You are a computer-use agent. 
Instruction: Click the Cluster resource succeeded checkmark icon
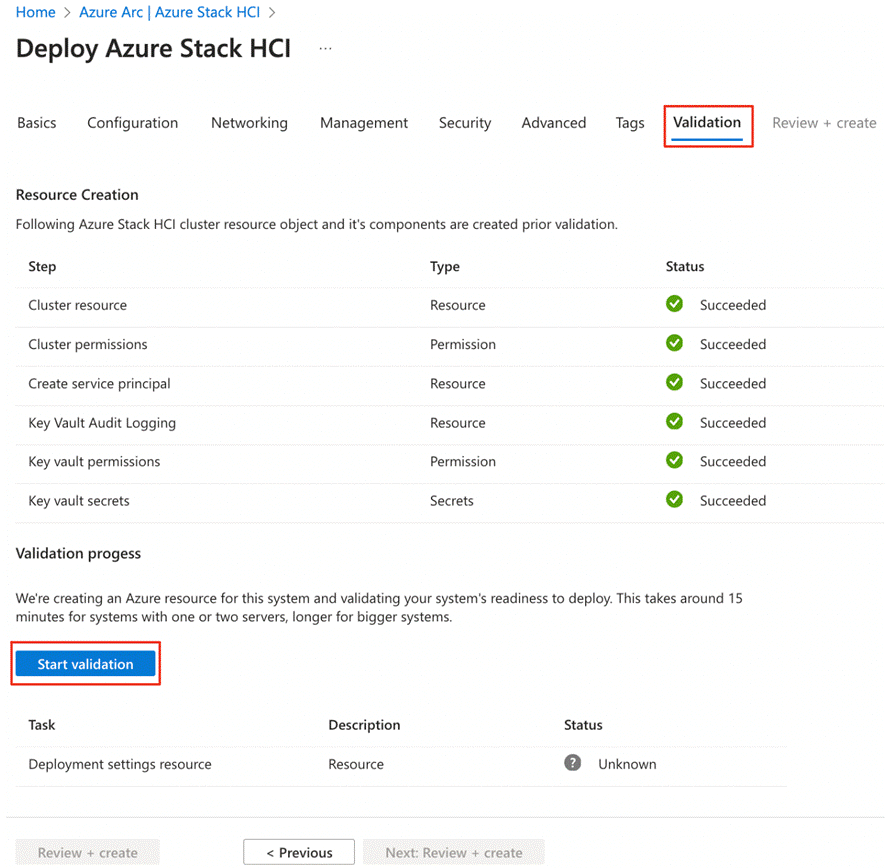(675, 304)
